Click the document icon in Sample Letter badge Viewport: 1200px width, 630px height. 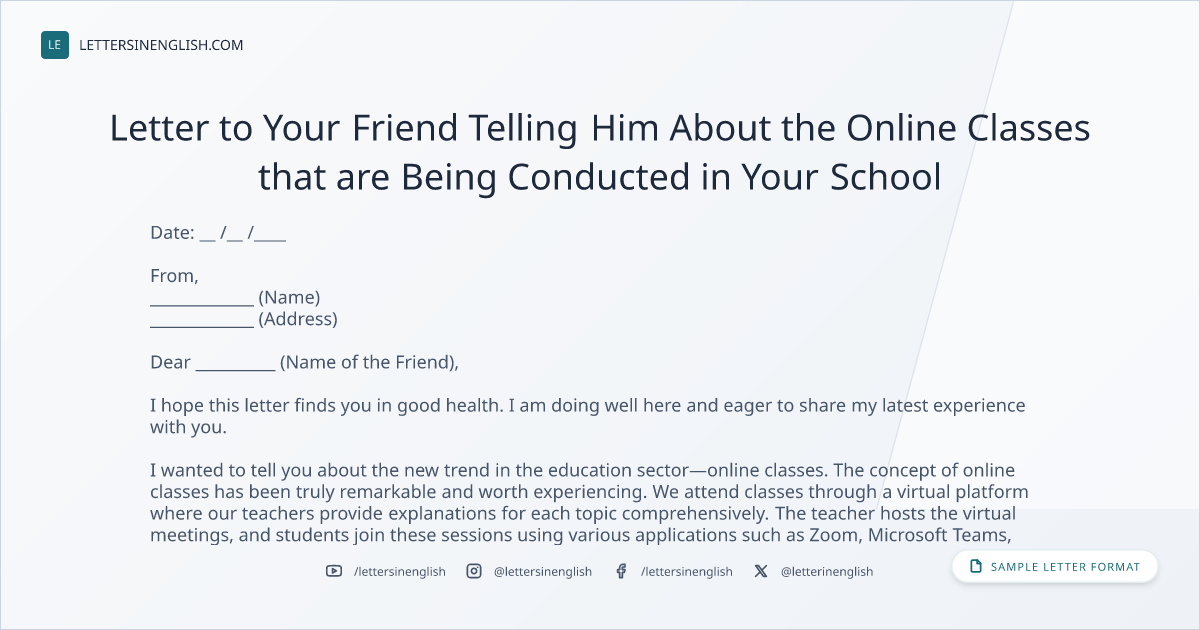coord(976,567)
